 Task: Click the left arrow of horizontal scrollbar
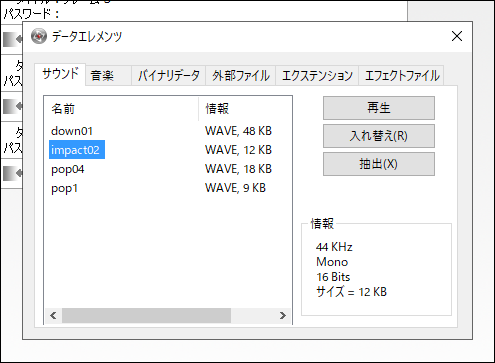(53, 315)
